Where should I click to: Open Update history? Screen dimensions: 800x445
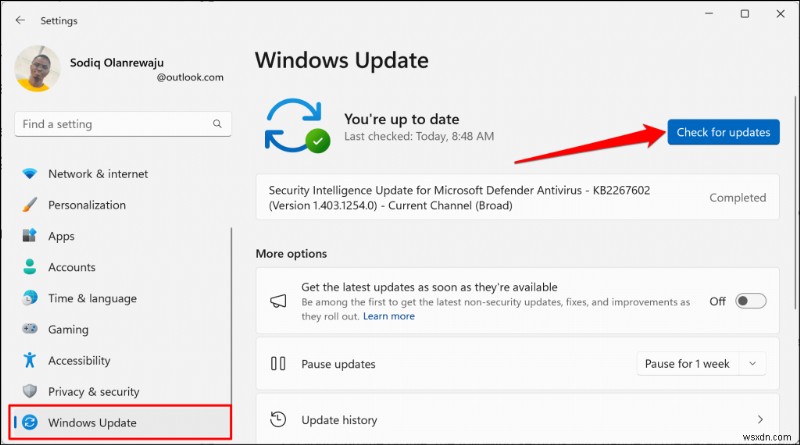click(x=517, y=419)
